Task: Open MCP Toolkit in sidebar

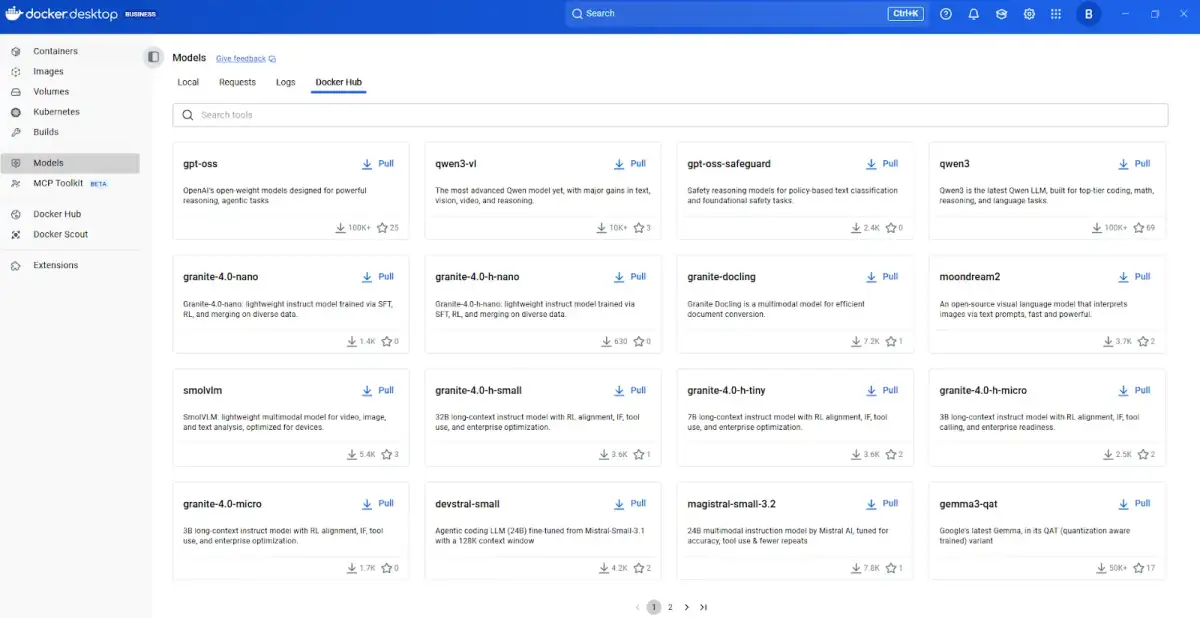Action: (58, 184)
